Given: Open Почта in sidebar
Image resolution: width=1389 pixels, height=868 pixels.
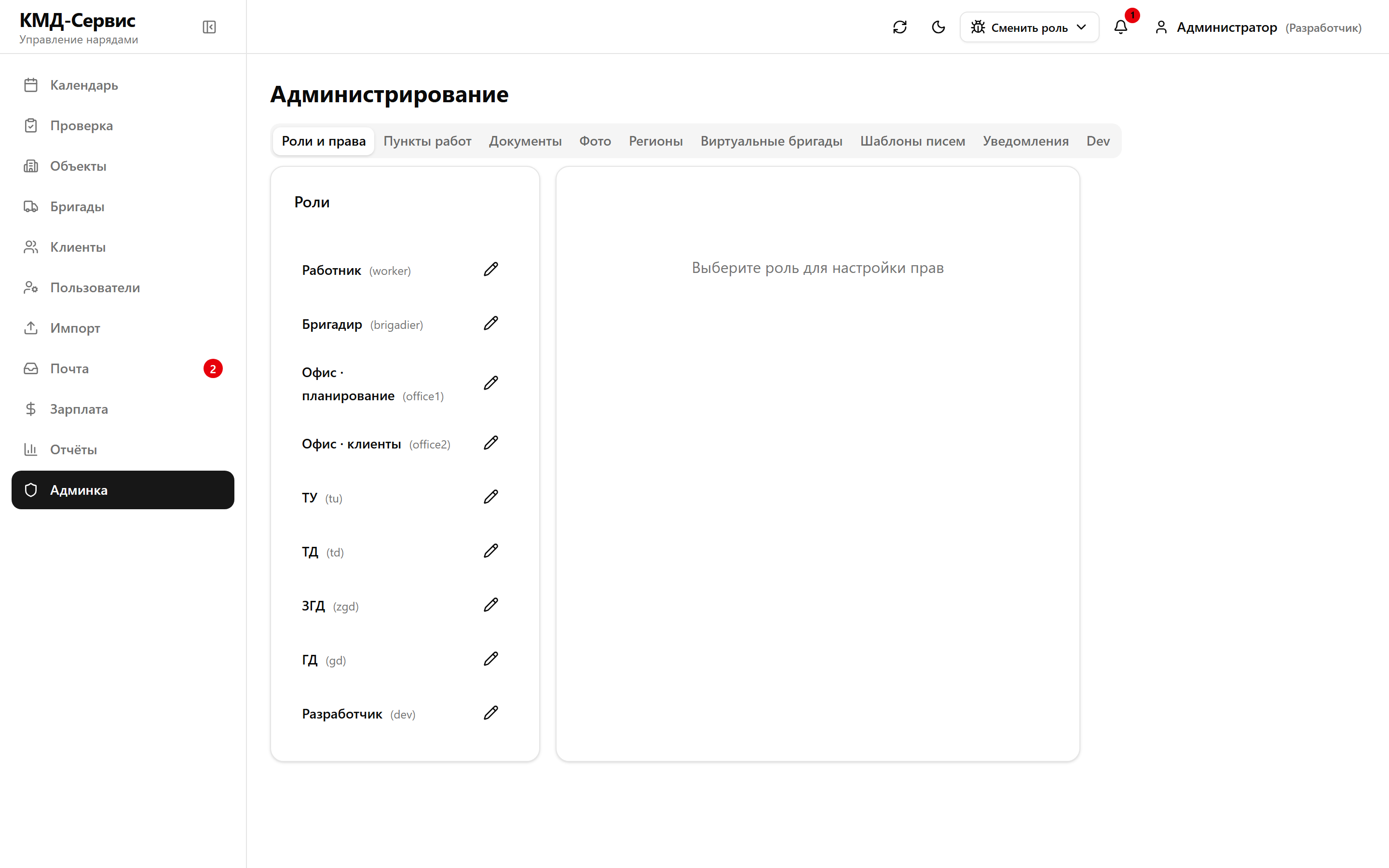Looking at the screenshot, I should [x=123, y=368].
